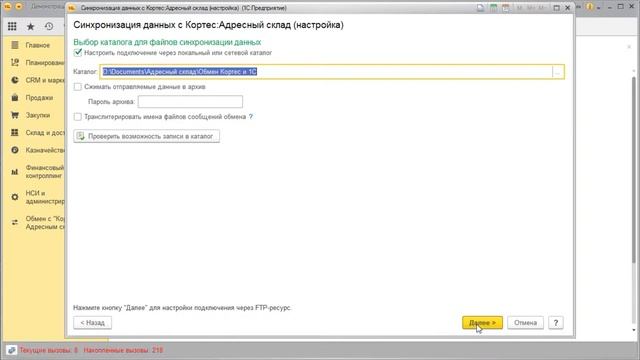This screenshot has height=360, width=640.
Task: Open the sections grid menu icon
Action: pos(12,27)
